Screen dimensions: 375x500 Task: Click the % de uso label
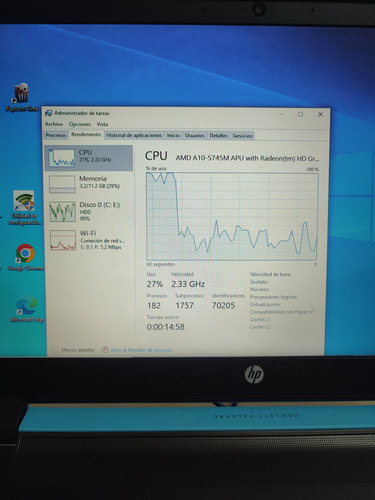point(156,169)
